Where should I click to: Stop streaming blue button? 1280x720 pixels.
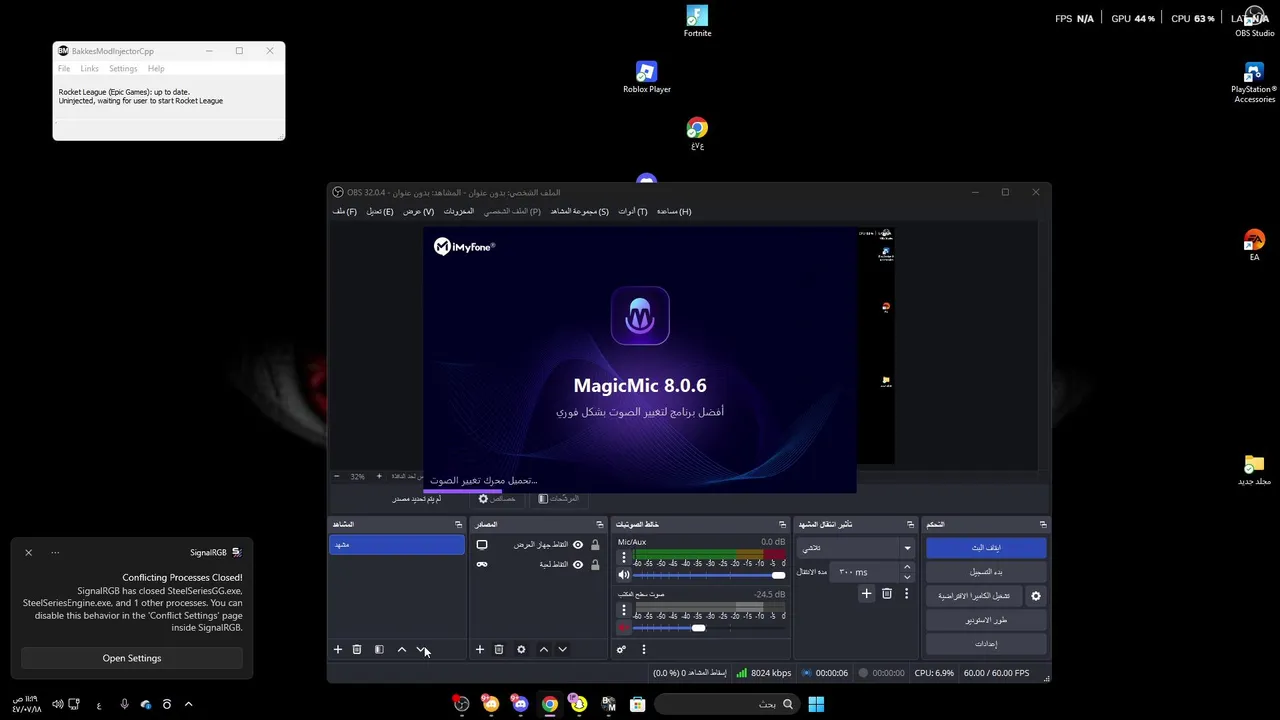986,548
